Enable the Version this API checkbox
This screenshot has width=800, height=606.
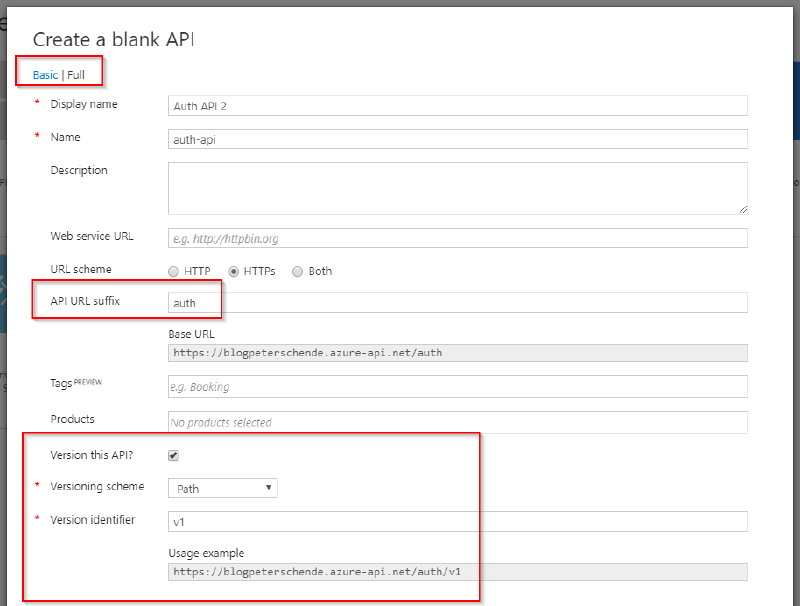pos(173,455)
